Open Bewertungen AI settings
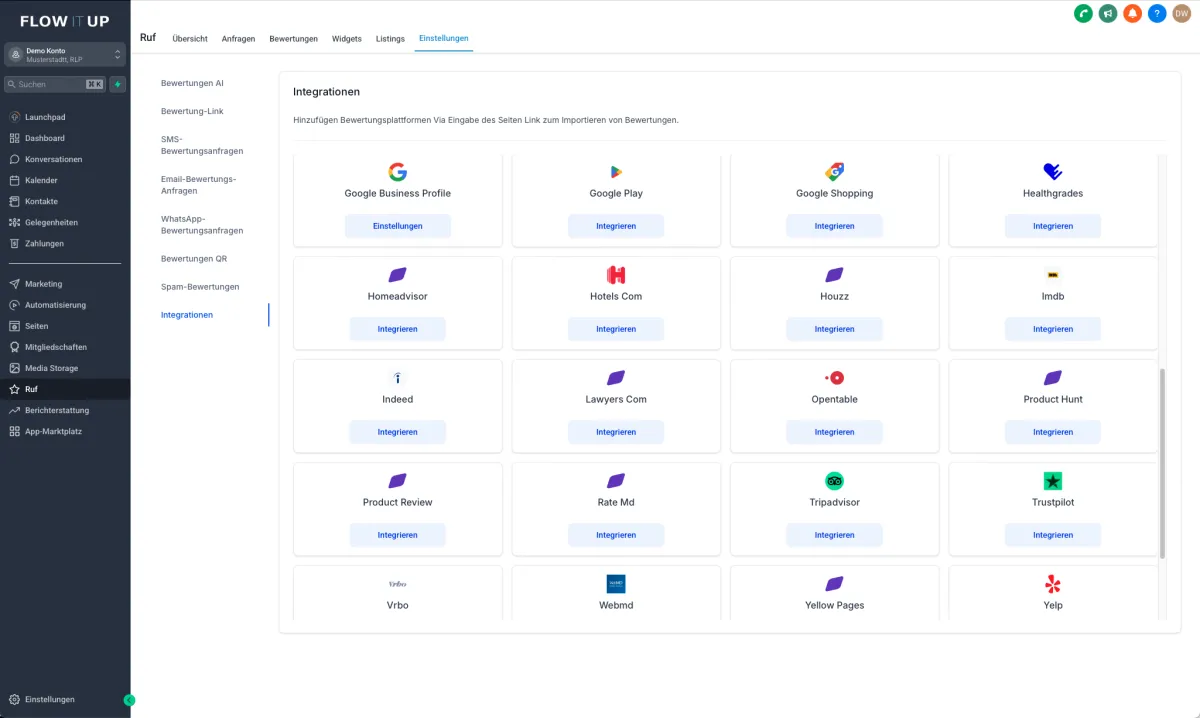This screenshot has height=718, width=1200. [x=192, y=83]
